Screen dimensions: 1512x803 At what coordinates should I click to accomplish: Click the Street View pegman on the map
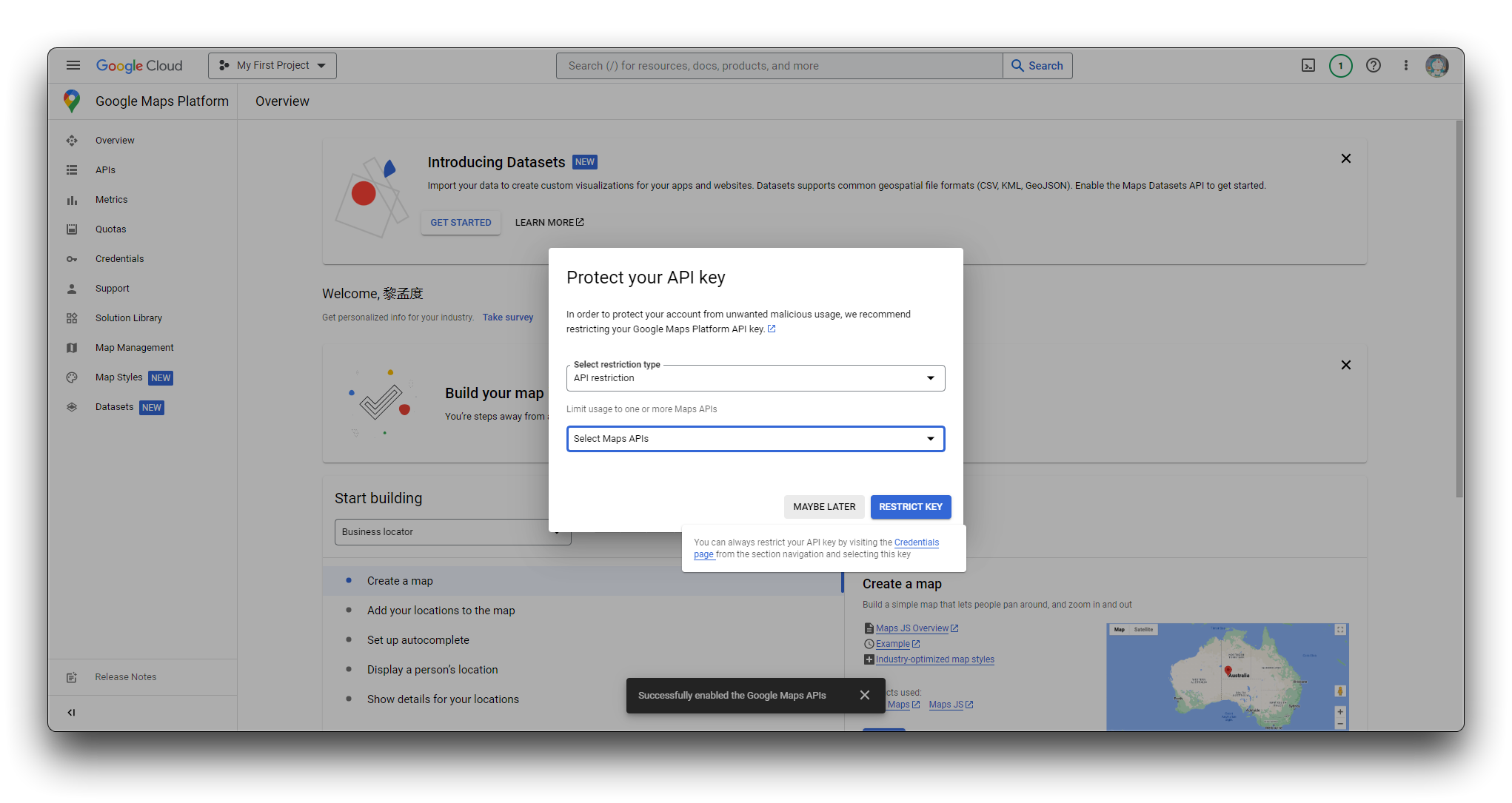click(x=1340, y=691)
